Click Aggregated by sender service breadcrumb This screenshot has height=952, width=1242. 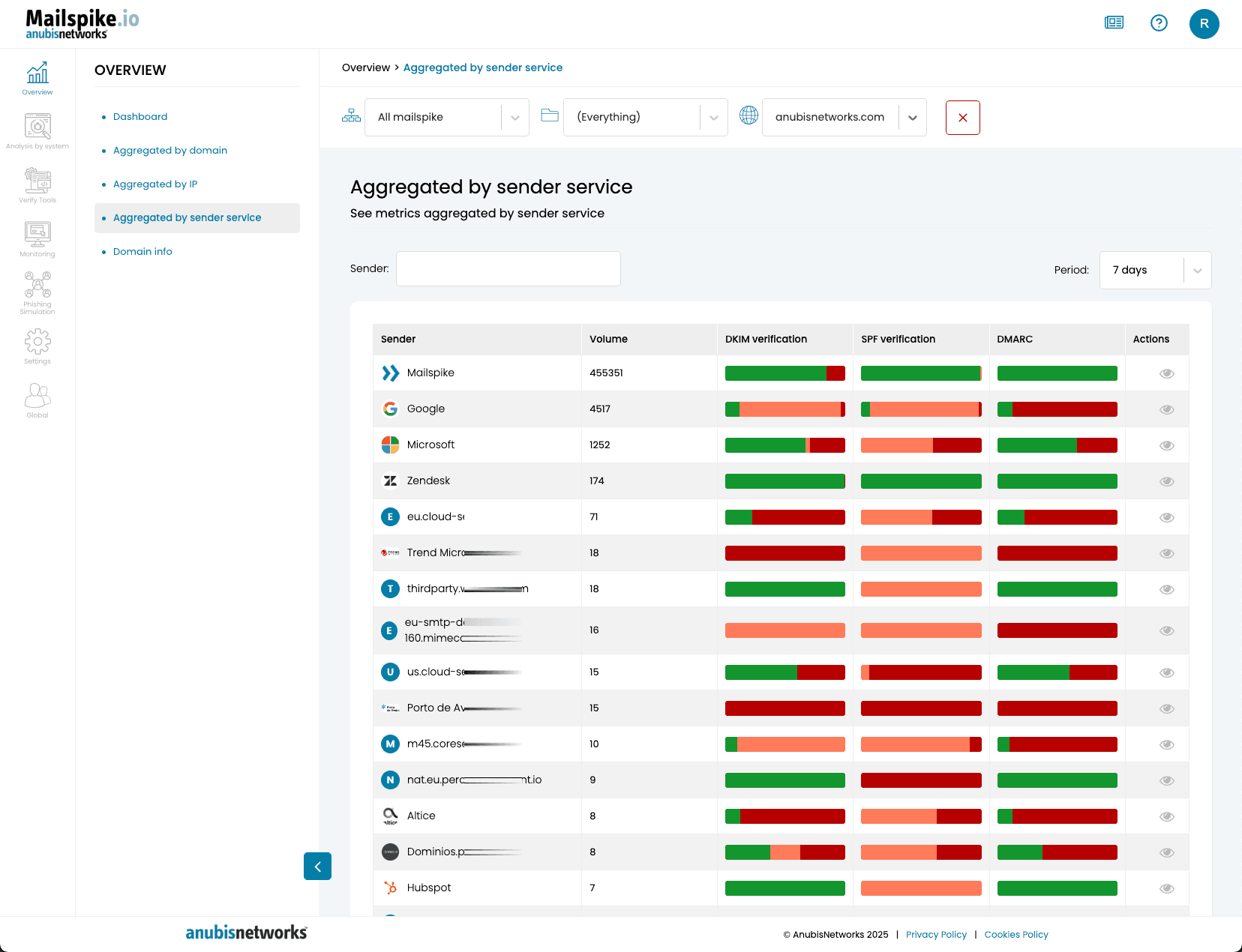[483, 67]
